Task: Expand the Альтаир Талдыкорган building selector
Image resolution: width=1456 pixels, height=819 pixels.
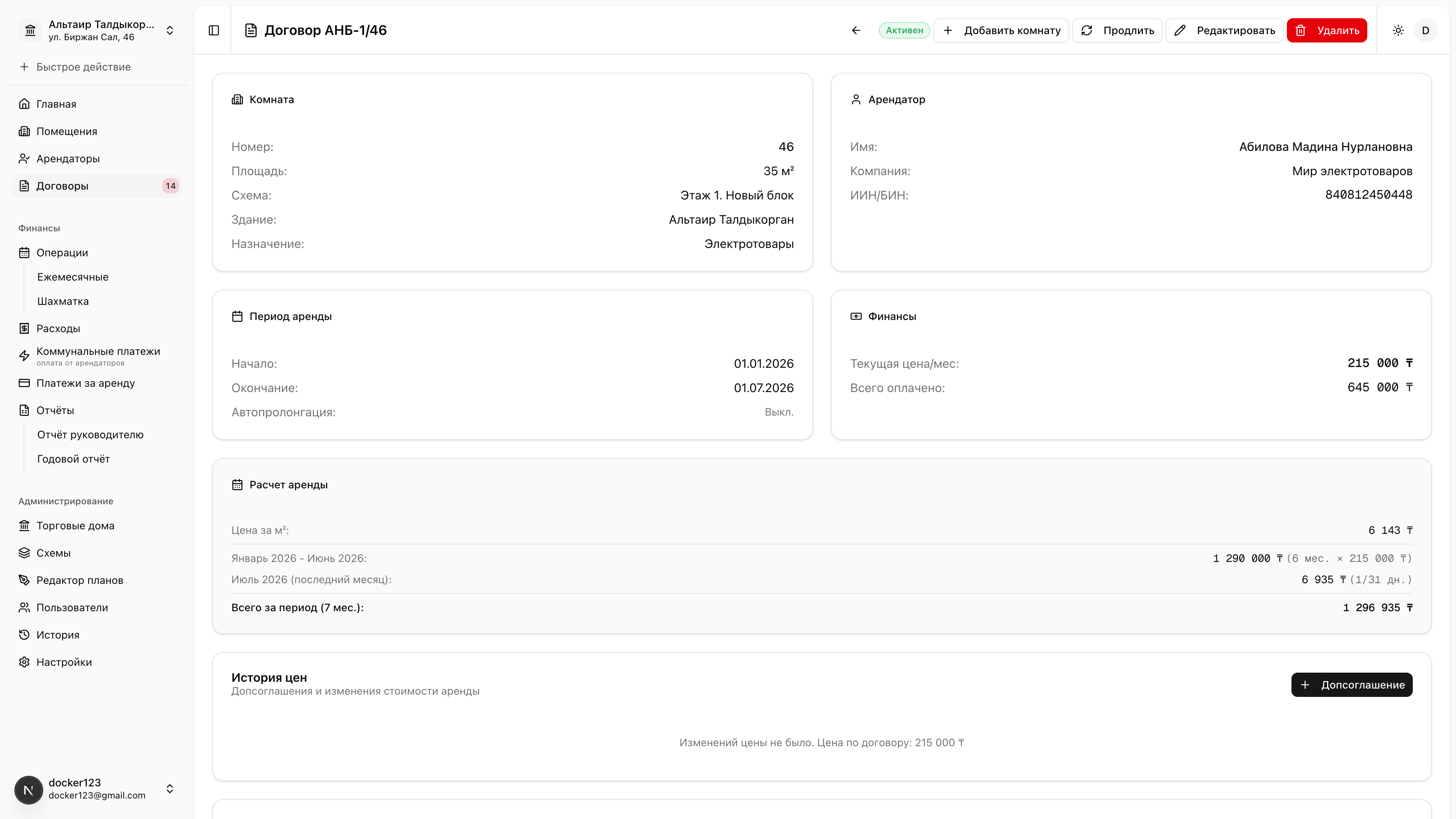Action: [x=97, y=30]
